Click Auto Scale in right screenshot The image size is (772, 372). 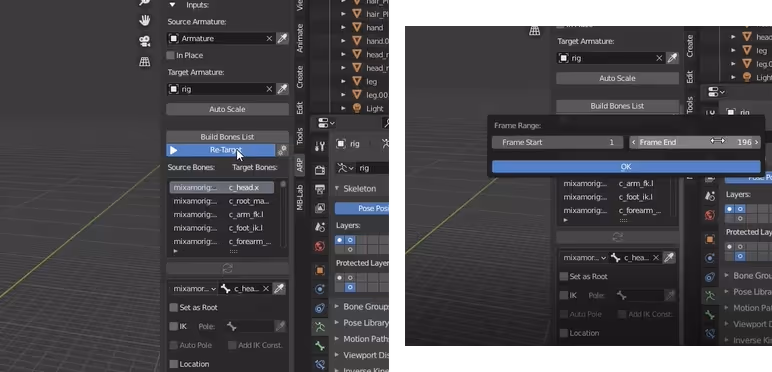617,78
